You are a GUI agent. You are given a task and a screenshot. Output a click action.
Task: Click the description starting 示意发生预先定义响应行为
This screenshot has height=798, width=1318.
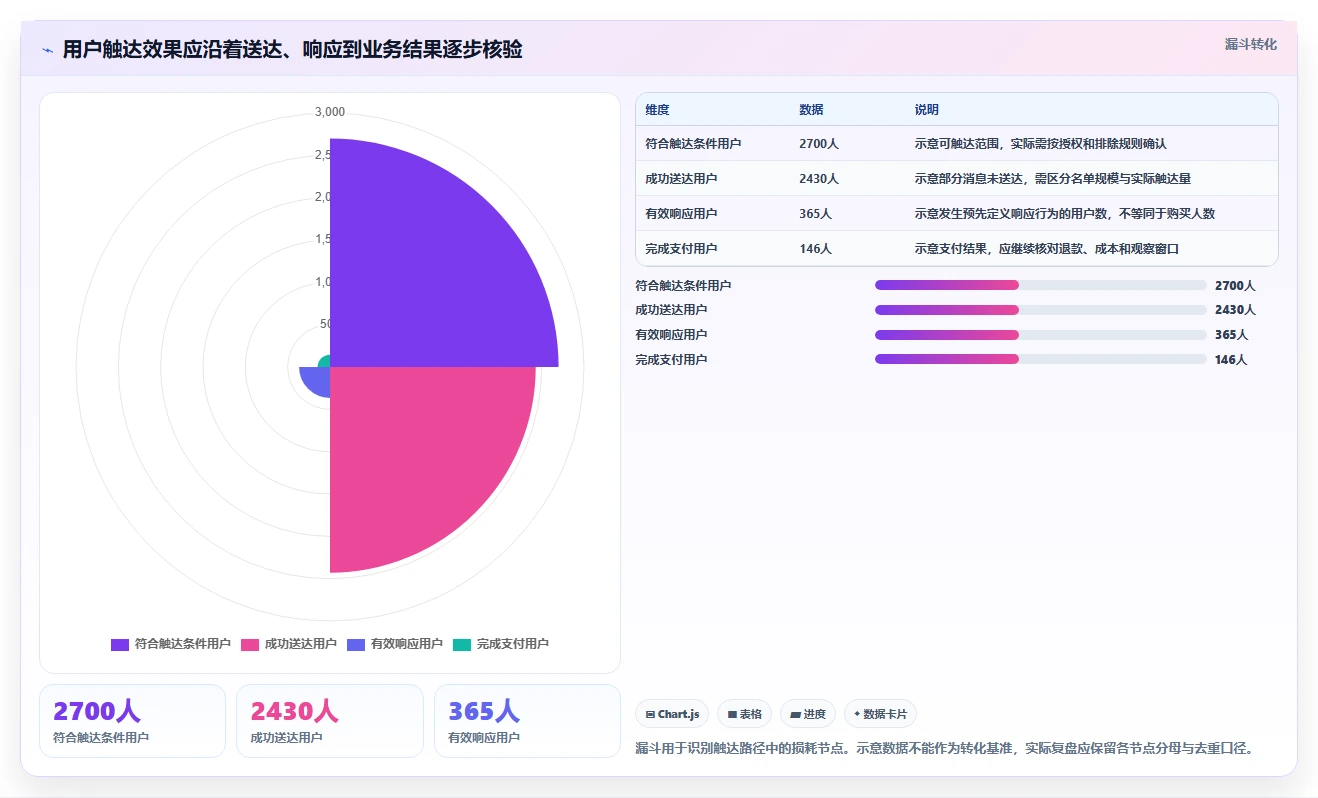[1064, 214]
